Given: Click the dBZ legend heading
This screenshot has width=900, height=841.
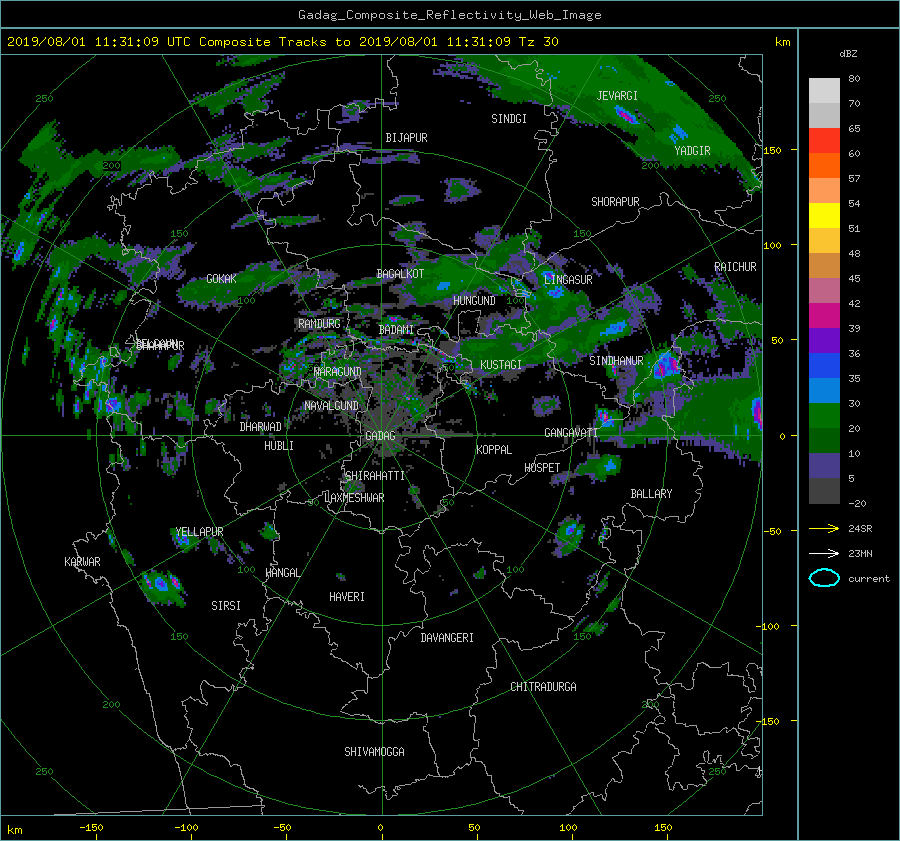Looking at the screenshot, I should 848,54.
